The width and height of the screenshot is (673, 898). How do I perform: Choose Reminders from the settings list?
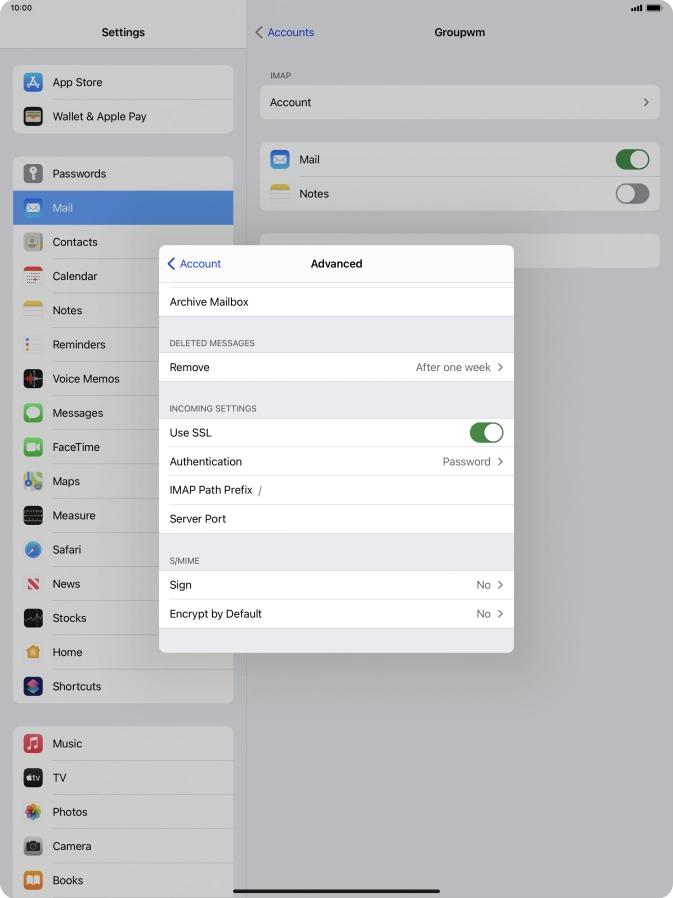[79, 345]
